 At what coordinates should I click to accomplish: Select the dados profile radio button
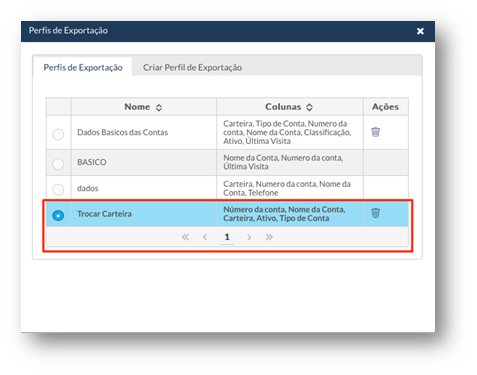pyautogui.click(x=58, y=189)
